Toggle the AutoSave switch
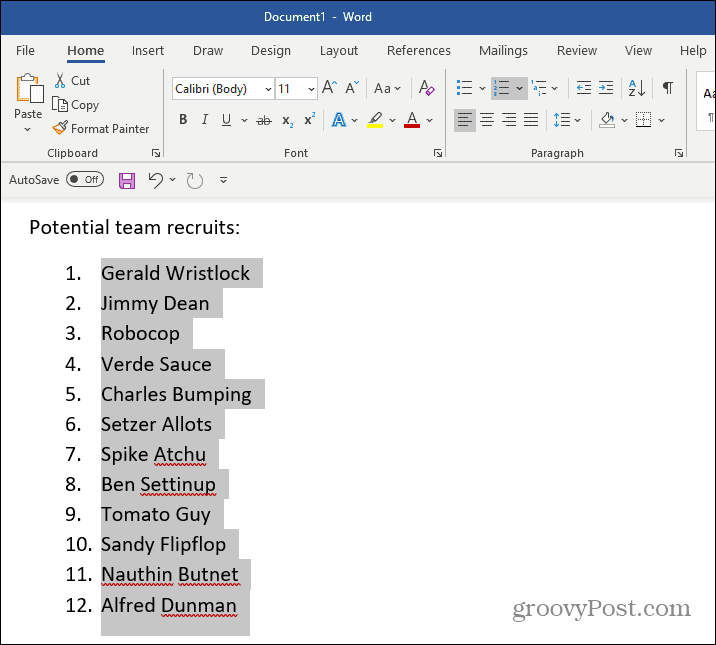Screen dimensions: 716x645 (85, 180)
